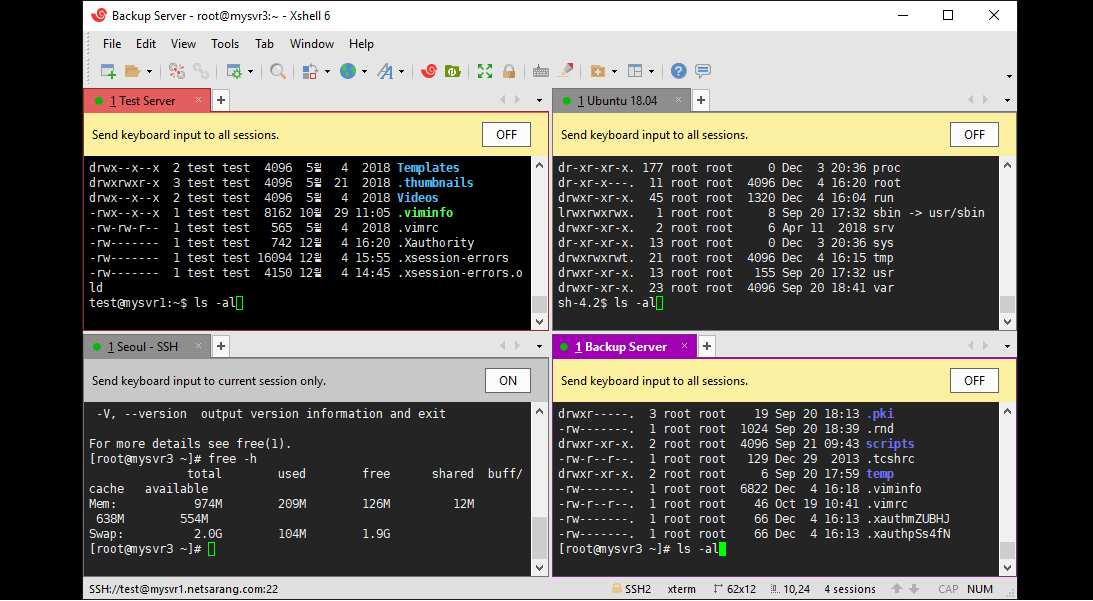
Task: Lock the screen using the padlock icon
Action: pos(509,71)
